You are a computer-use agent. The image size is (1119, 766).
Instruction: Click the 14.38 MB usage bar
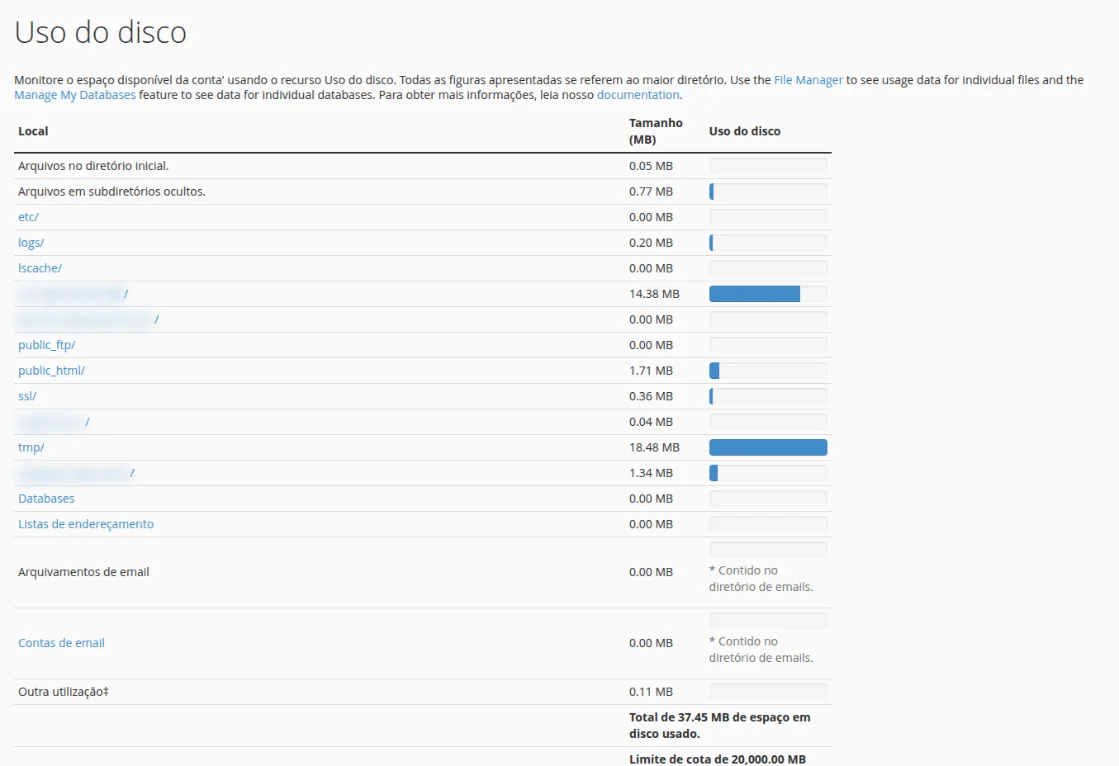coord(768,294)
